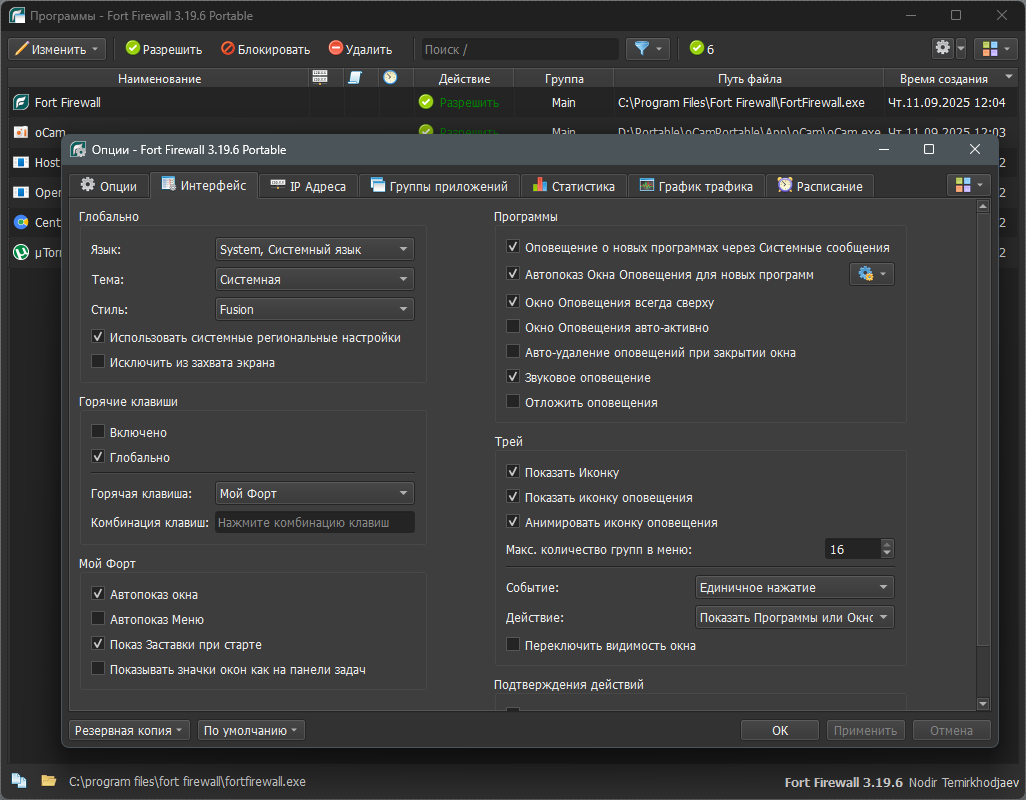Expand the Резервная копия menu button
1026x800 pixels.
click(129, 730)
